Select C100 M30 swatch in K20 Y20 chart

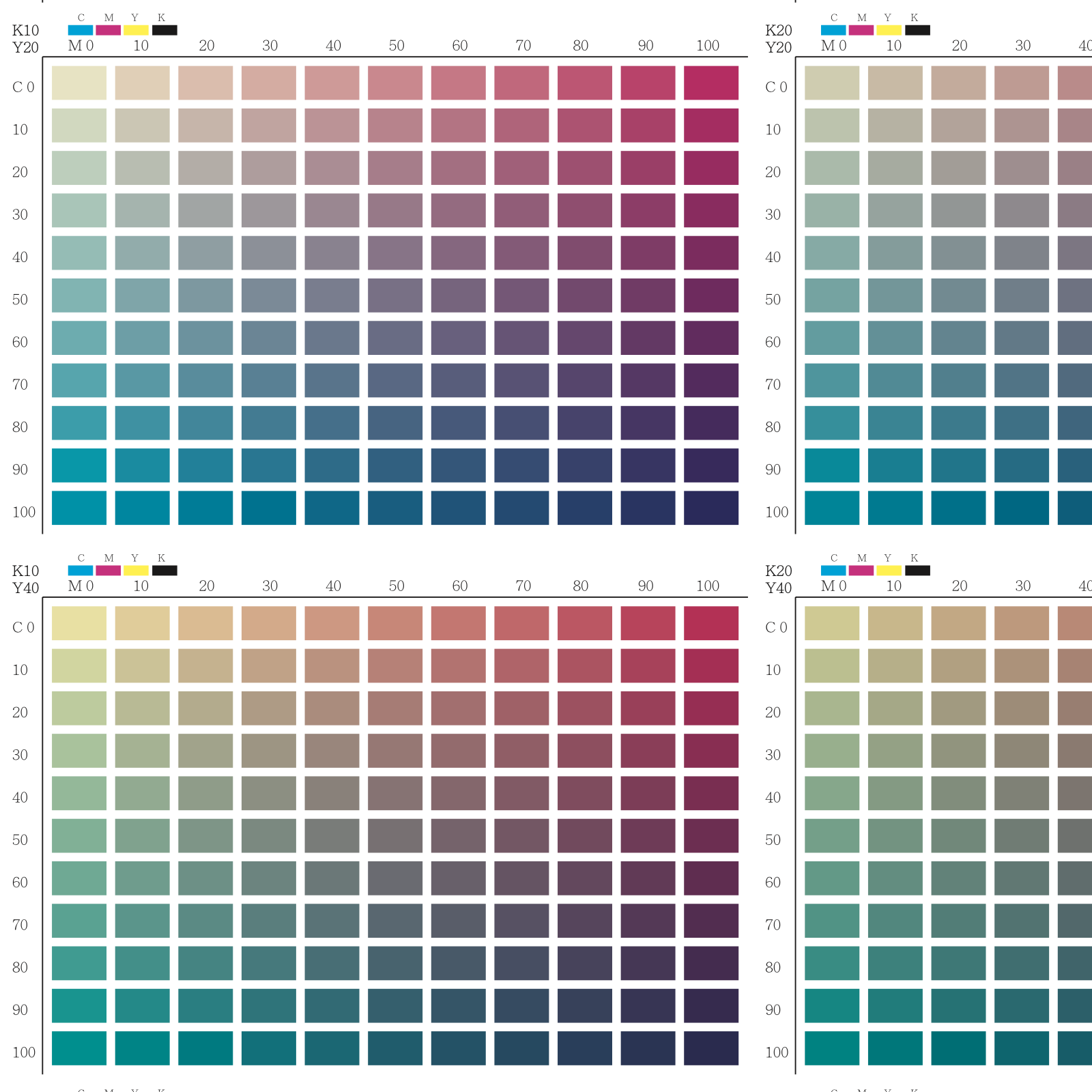click(x=1022, y=508)
